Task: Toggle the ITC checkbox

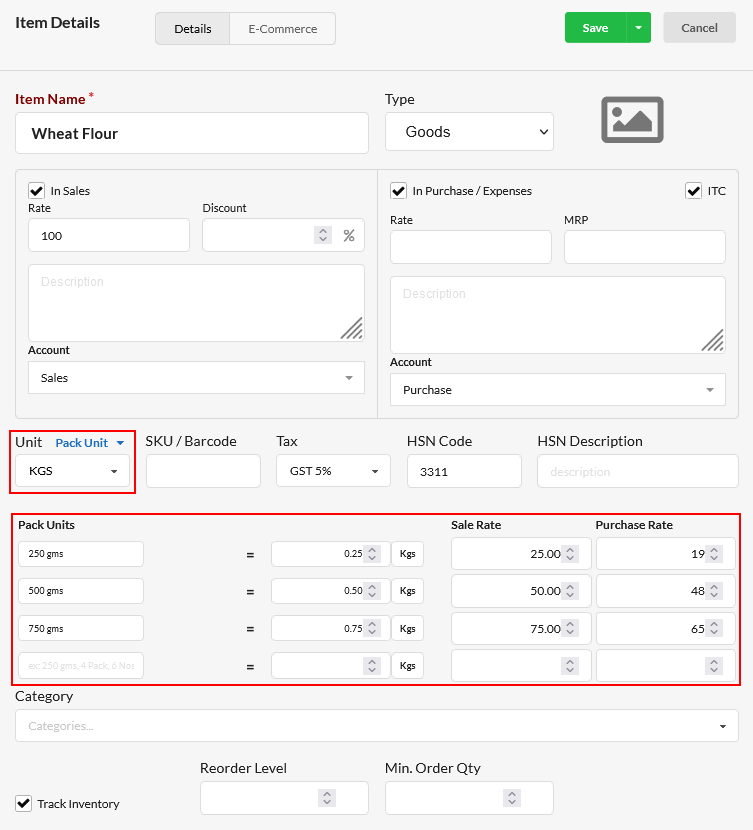Action: coord(693,191)
